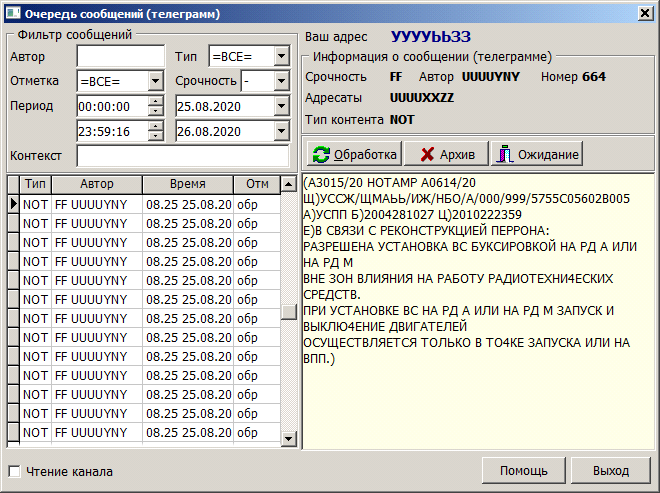Click the start time 00:00:00 spinner

[x=155, y=106]
